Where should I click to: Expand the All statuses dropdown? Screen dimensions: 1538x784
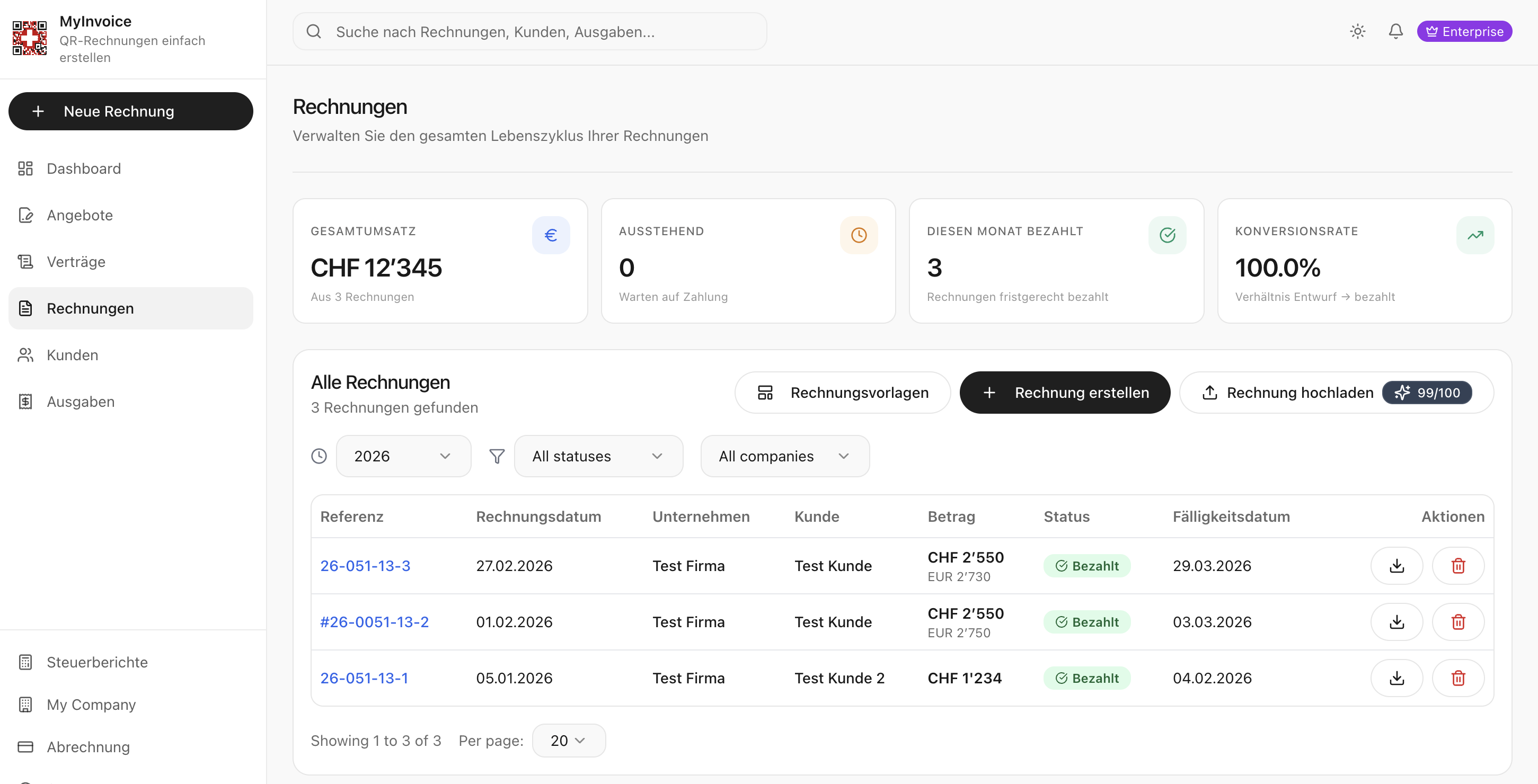click(x=598, y=456)
